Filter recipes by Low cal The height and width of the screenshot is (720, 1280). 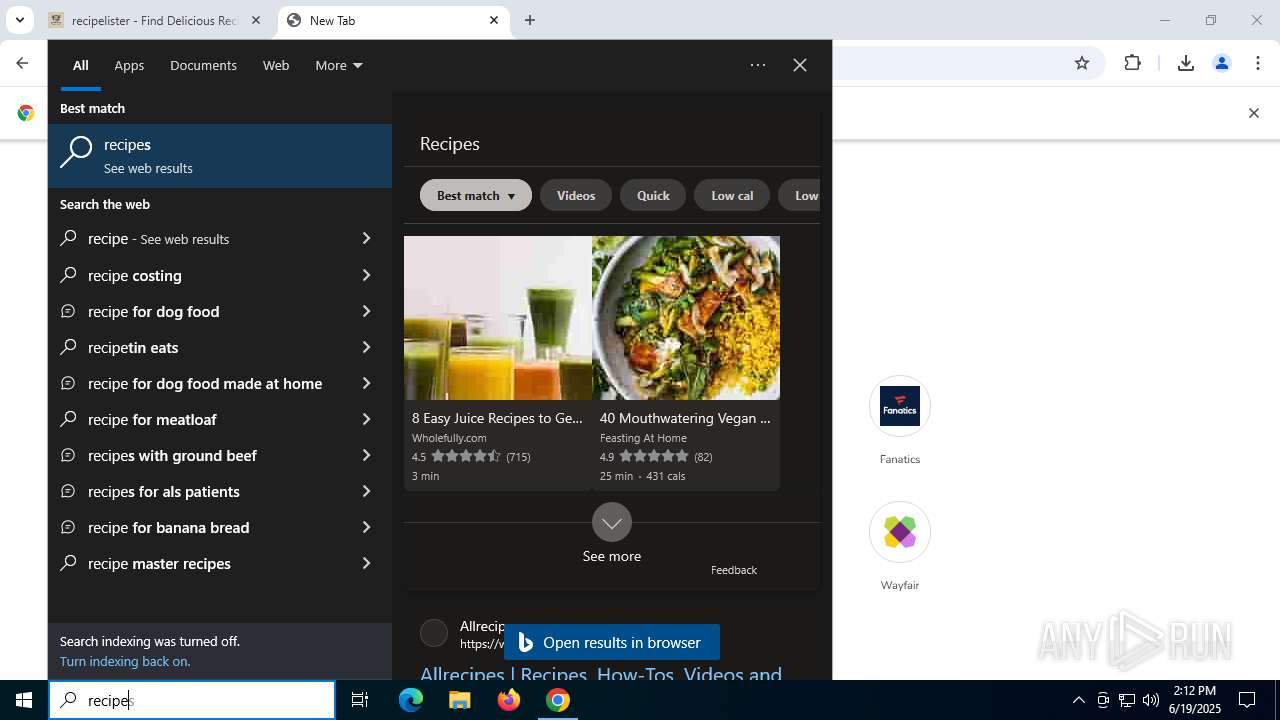(x=732, y=195)
